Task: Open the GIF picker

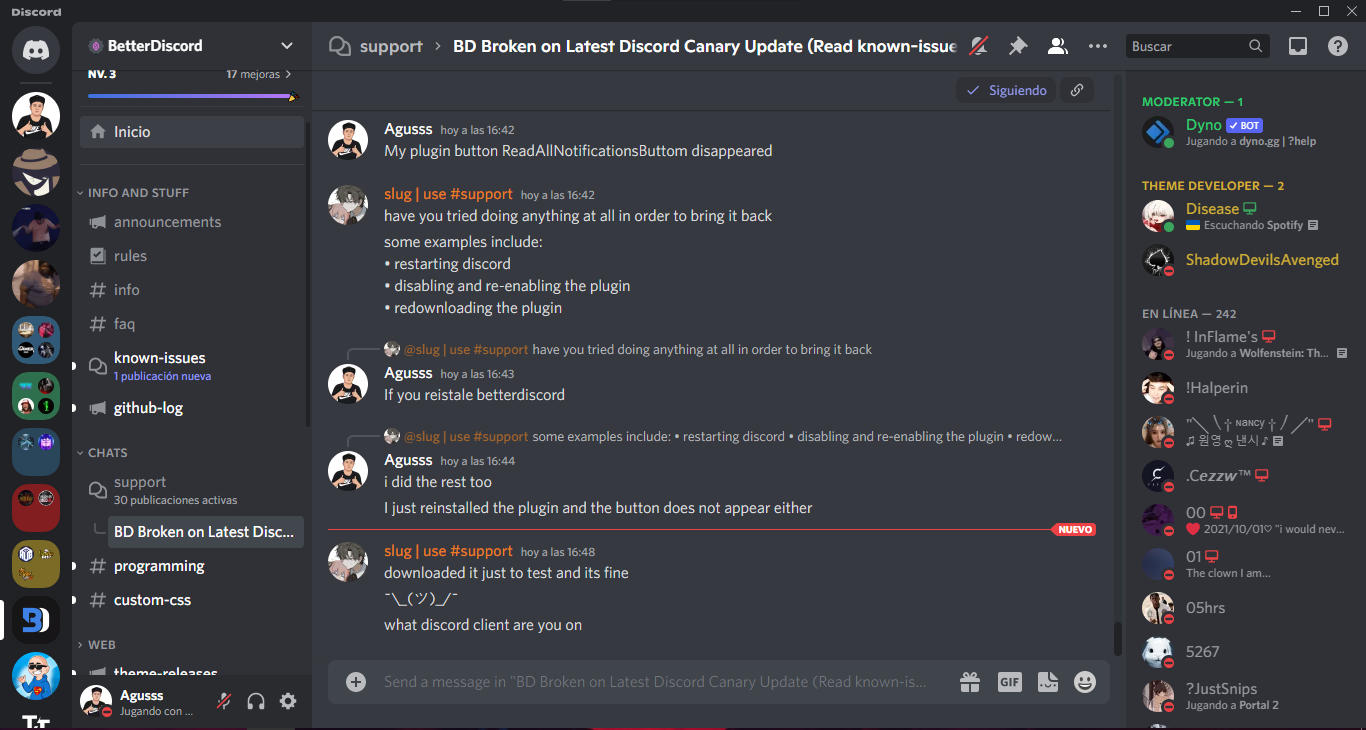Action: [x=1010, y=682]
